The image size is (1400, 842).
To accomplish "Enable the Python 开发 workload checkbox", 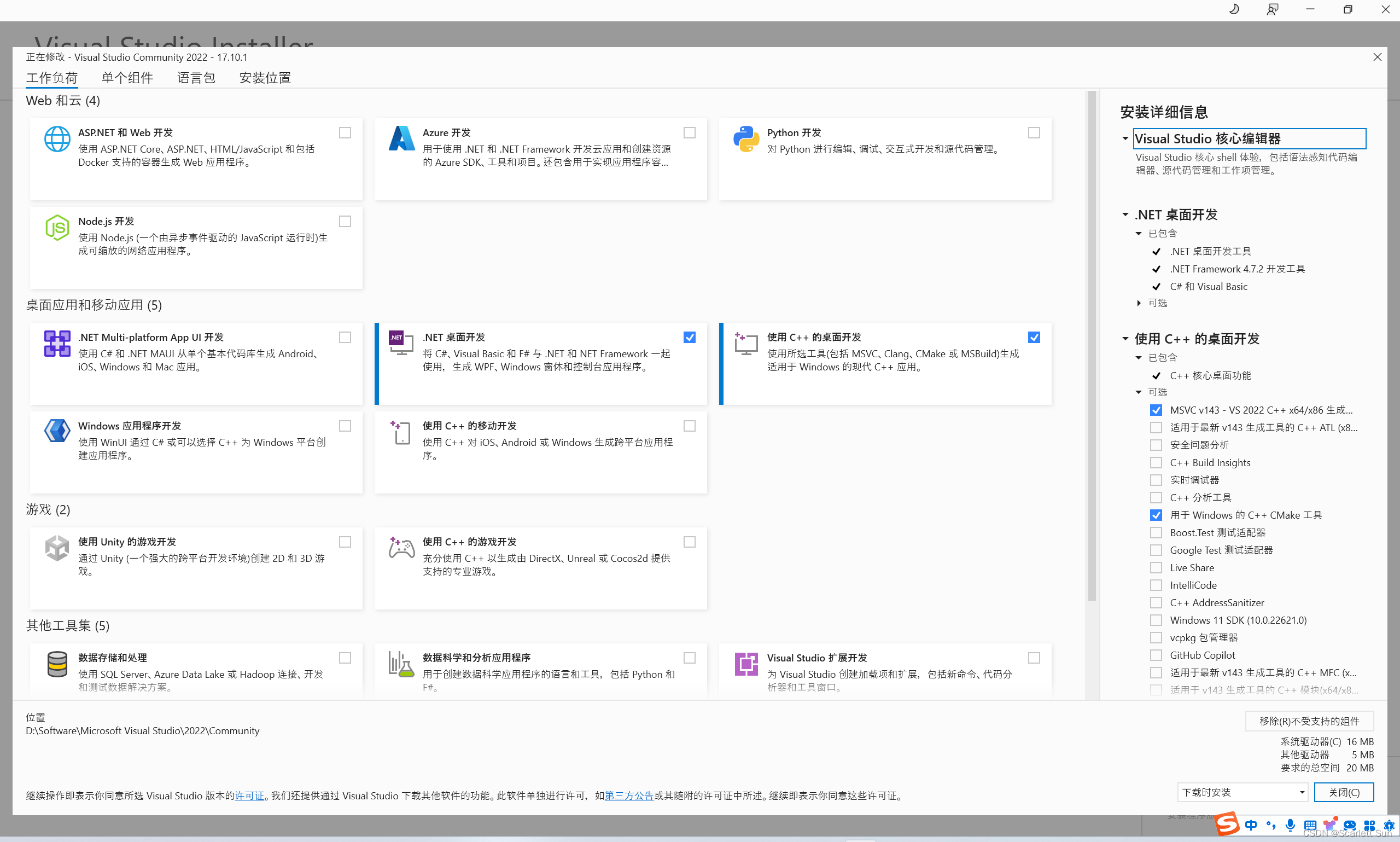I will (1034, 133).
